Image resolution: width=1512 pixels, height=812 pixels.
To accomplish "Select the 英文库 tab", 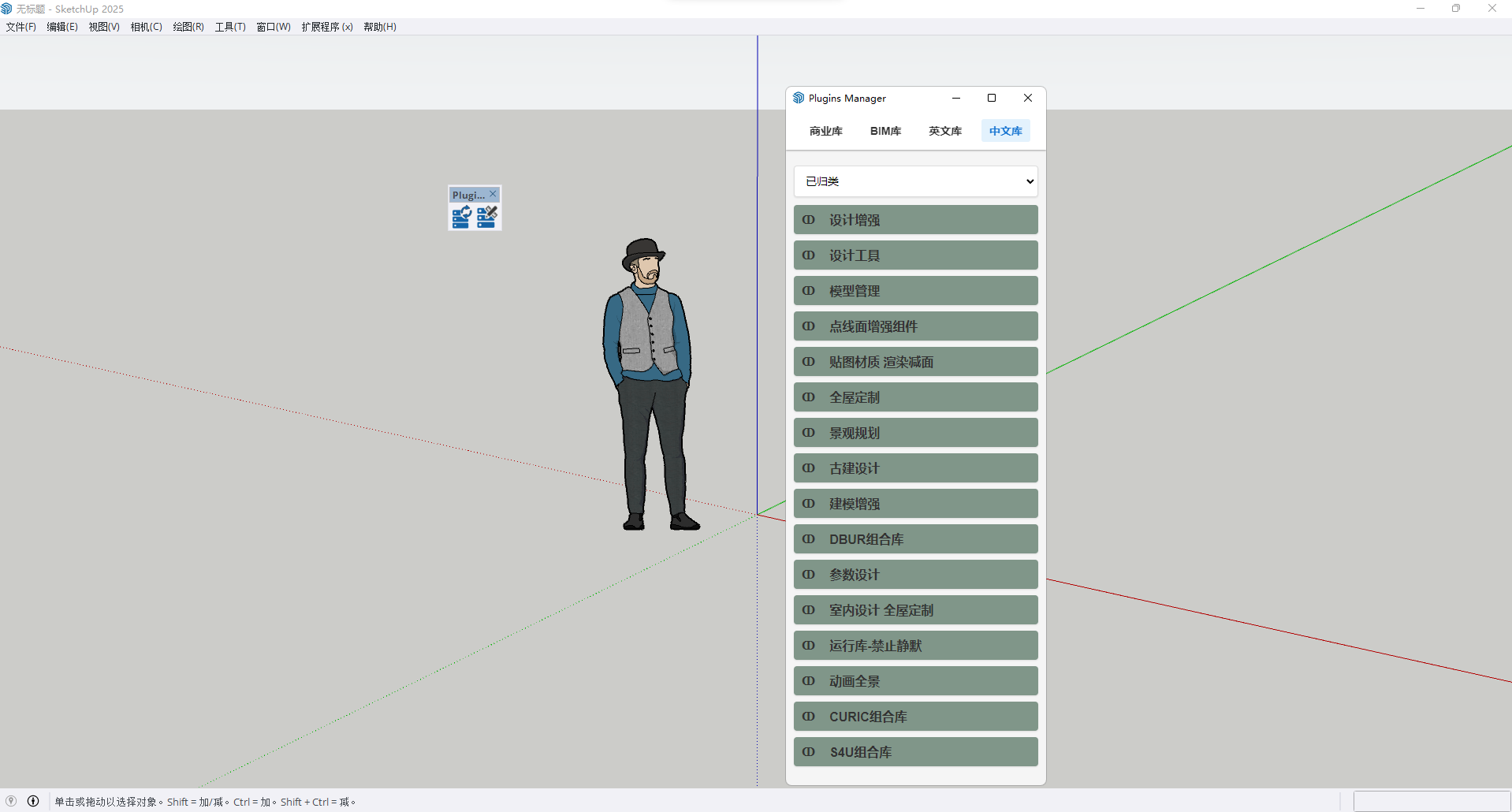I will (944, 131).
